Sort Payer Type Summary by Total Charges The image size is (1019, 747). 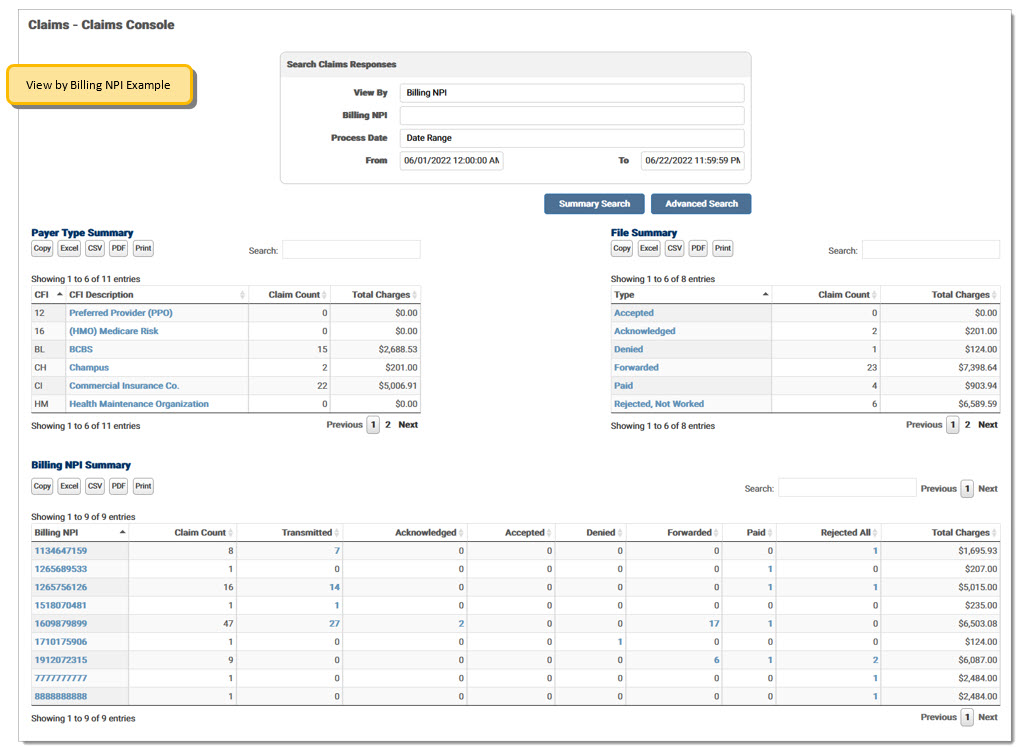376,295
